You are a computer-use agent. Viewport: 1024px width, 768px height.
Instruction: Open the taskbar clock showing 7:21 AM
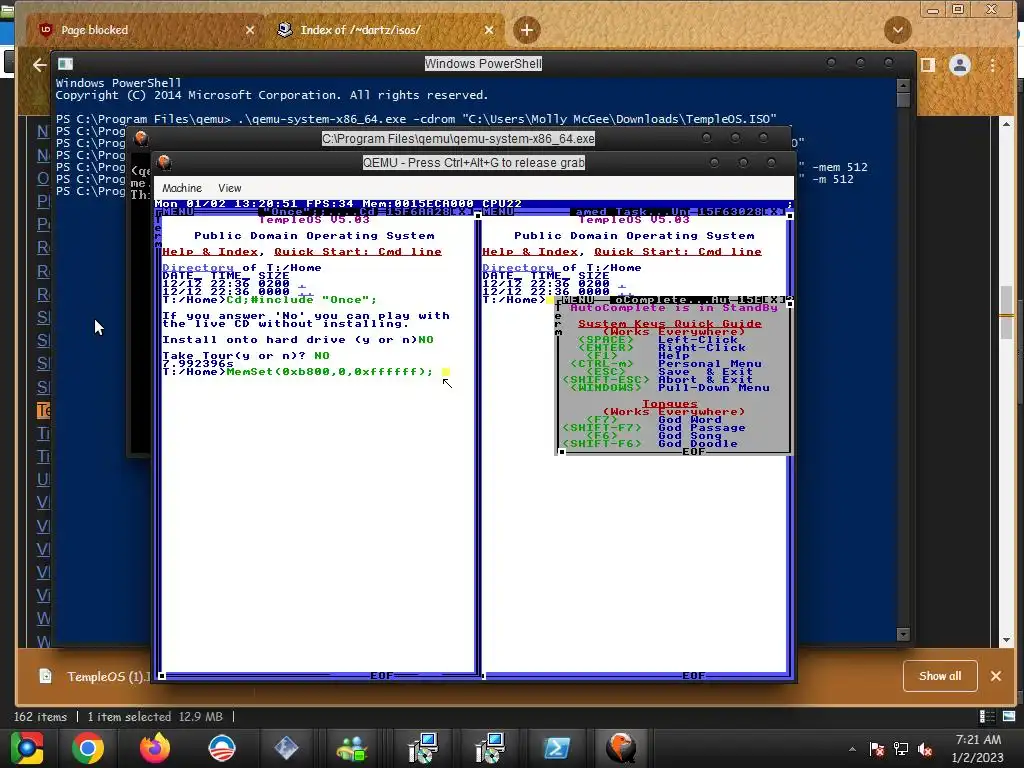pyautogui.click(x=978, y=748)
